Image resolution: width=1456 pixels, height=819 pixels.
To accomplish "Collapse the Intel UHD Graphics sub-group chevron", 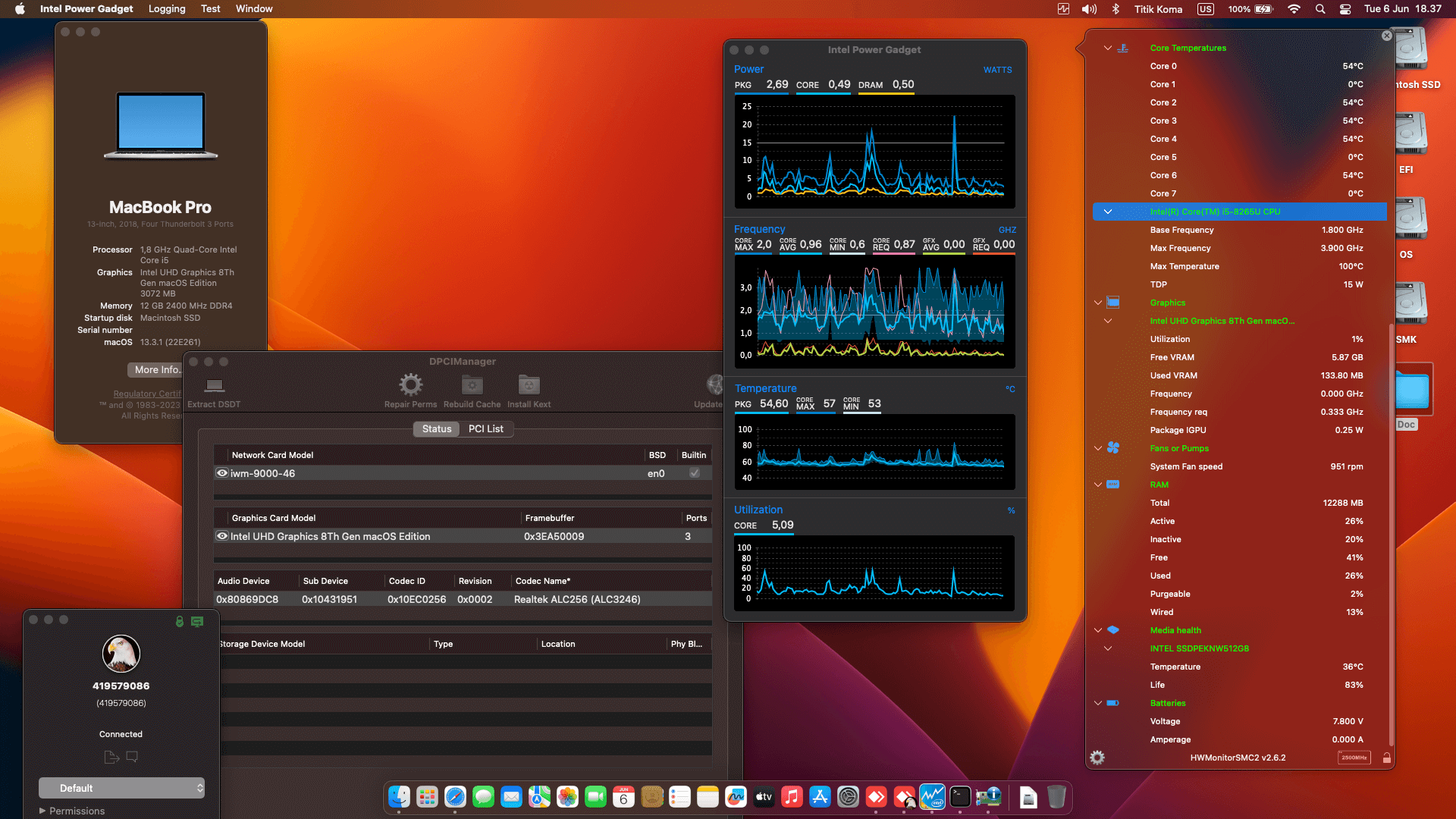I will (x=1108, y=321).
